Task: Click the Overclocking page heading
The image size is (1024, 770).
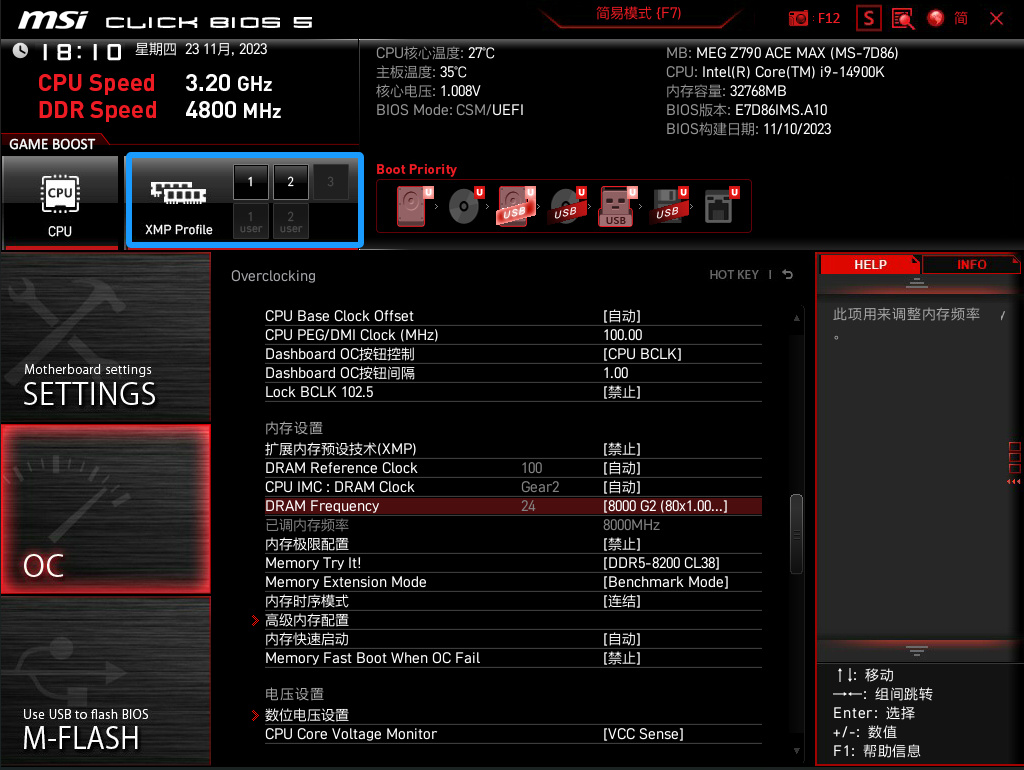Action: [x=273, y=276]
